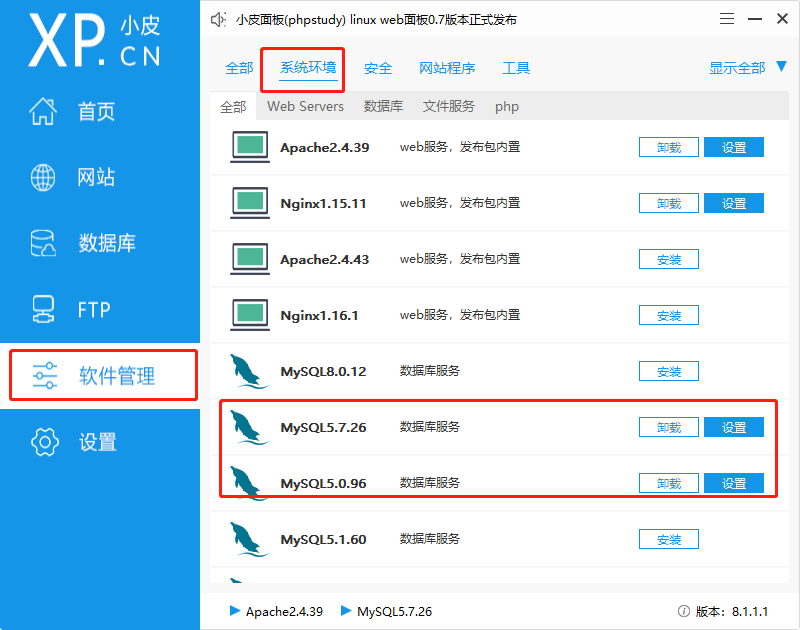Filter by php sub-tab
The image size is (800, 630).
click(507, 107)
